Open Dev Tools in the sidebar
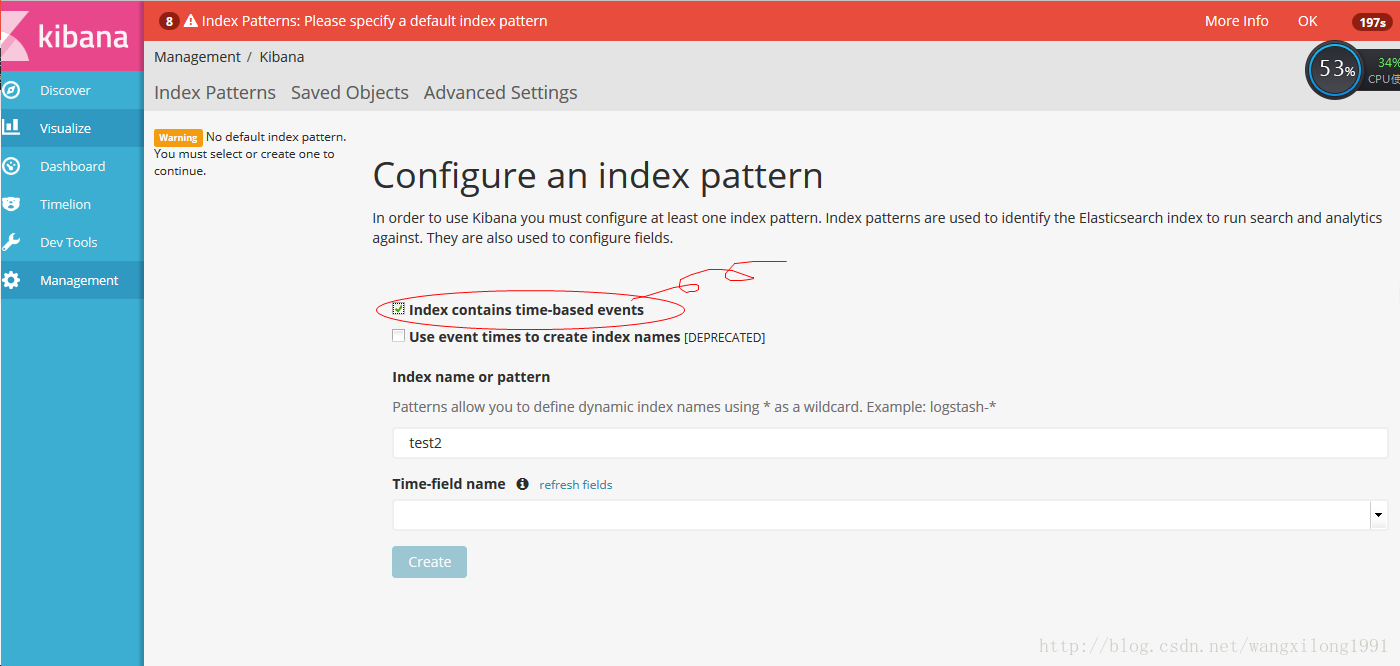1400x666 pixels. click(72, 242)
